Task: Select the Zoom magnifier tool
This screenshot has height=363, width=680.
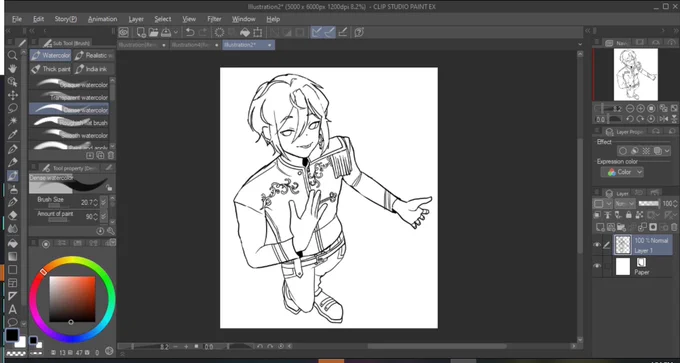Action: click(13, 55)
